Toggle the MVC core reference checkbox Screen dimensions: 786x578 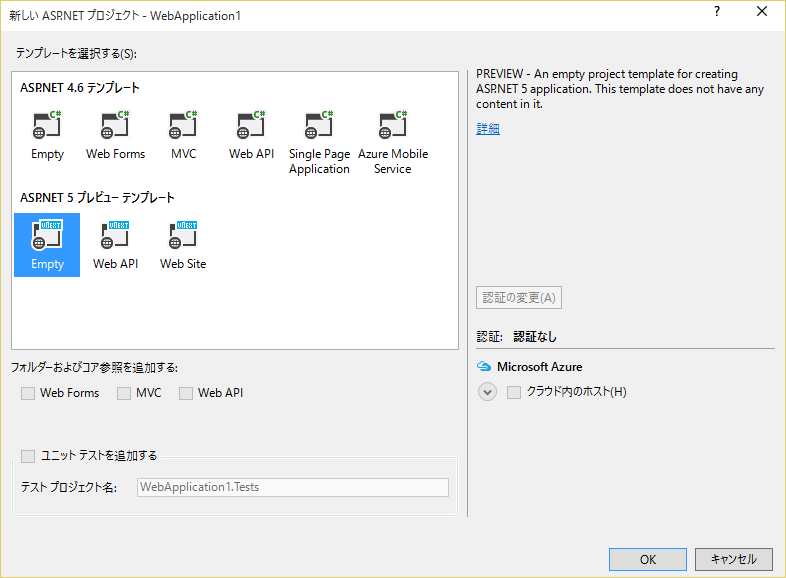[x=124, y=393]
